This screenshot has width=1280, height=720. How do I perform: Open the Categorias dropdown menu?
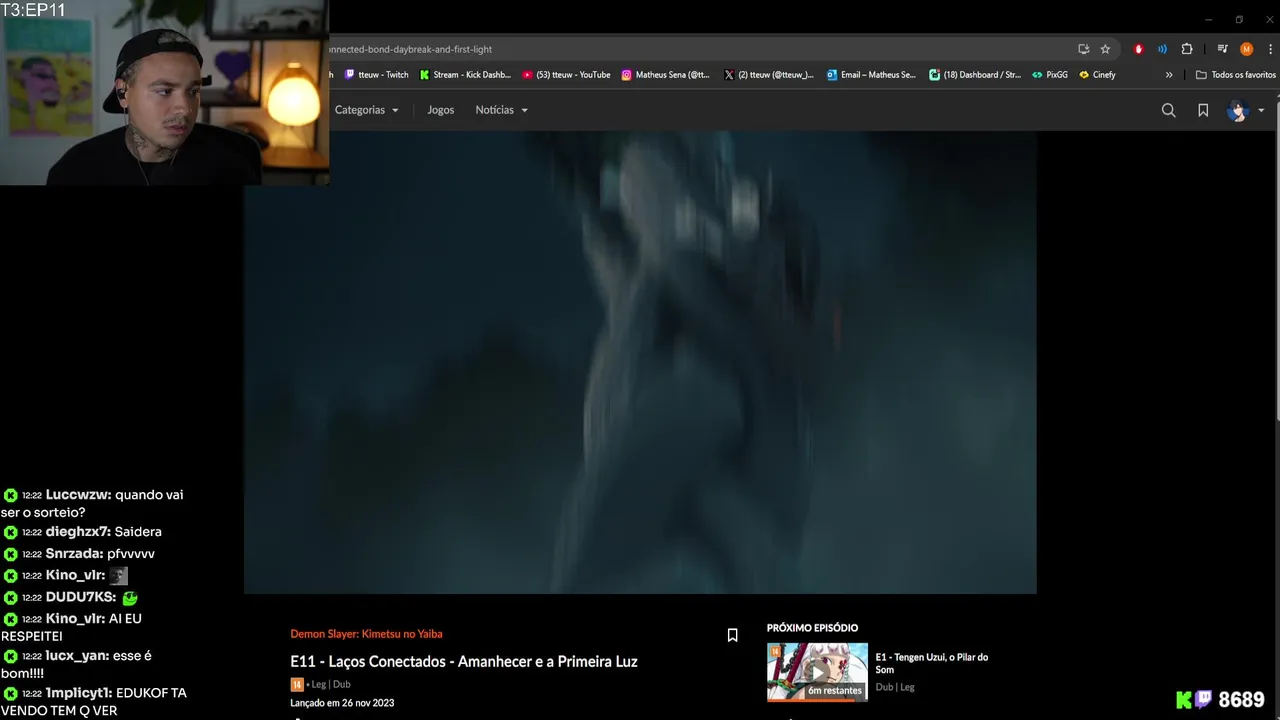[x=366, y=110]
